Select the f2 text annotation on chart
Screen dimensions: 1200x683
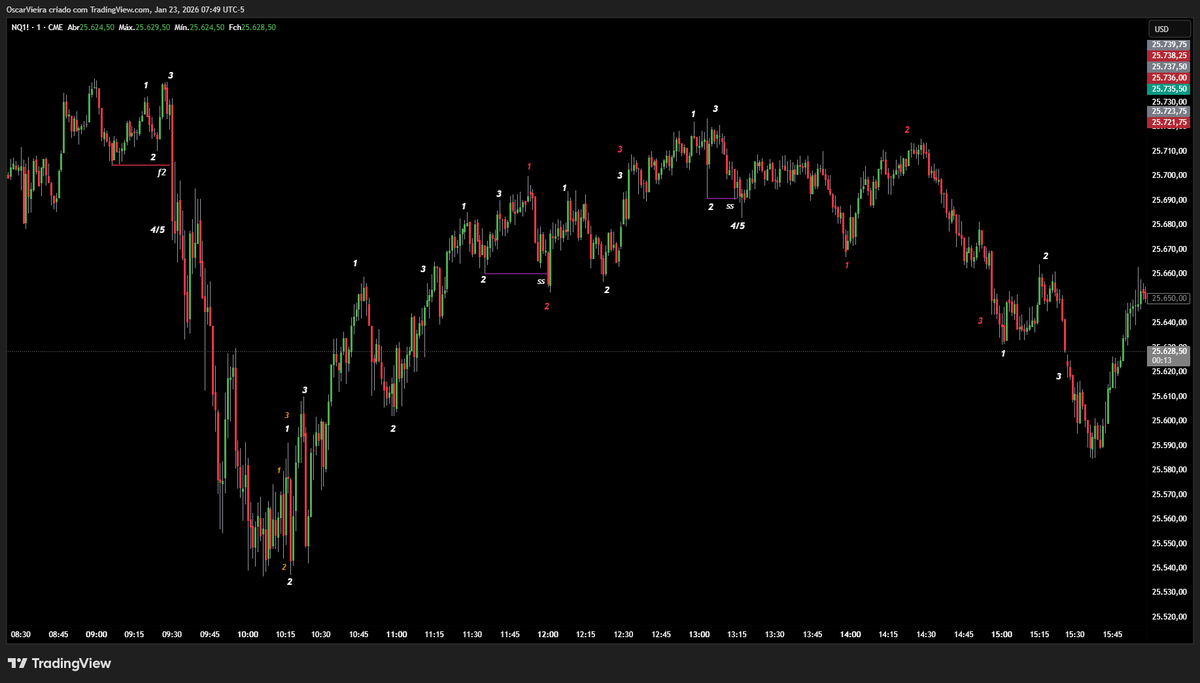click(161, 172)
